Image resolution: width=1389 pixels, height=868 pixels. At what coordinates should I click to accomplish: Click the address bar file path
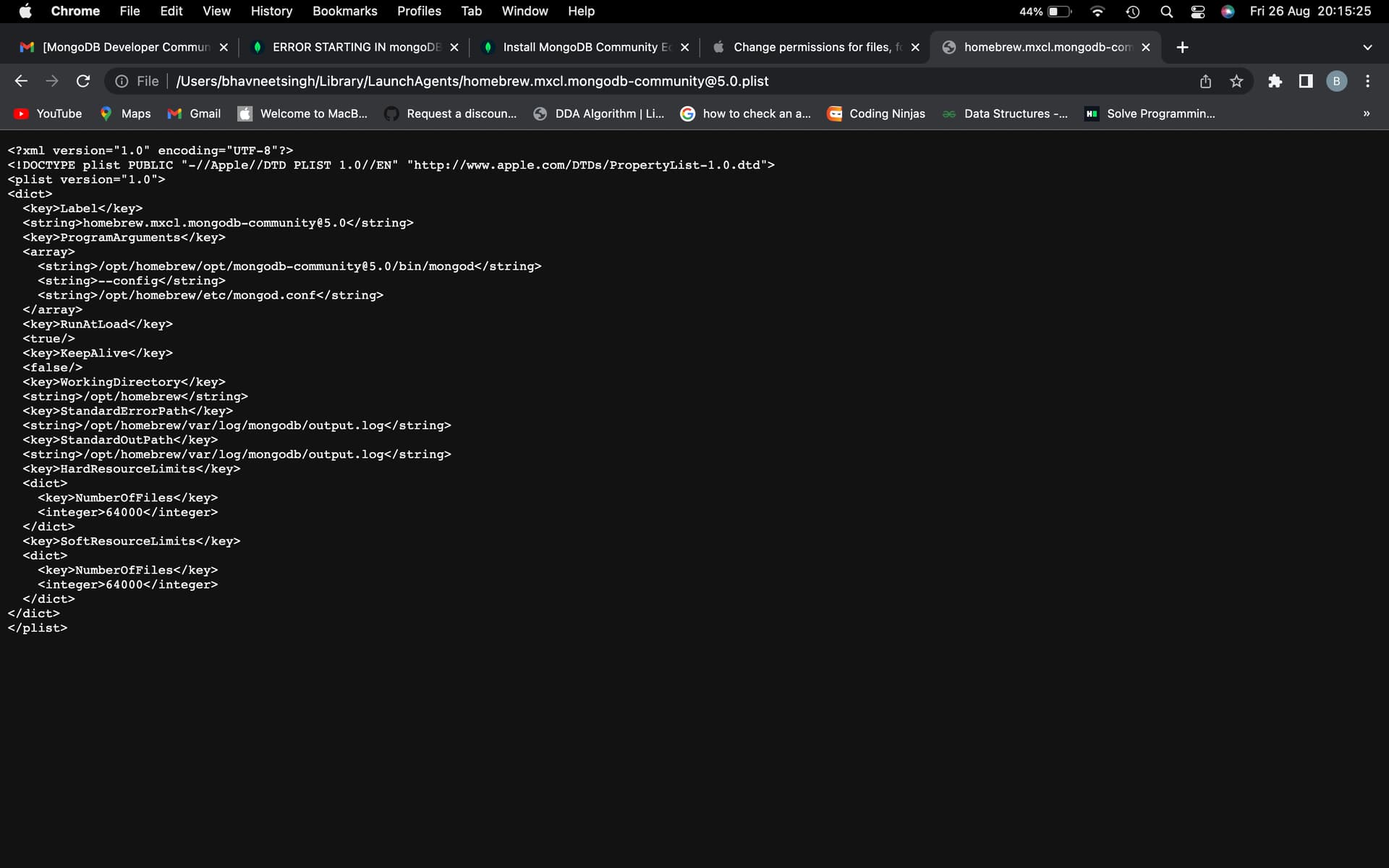[472, 81]
